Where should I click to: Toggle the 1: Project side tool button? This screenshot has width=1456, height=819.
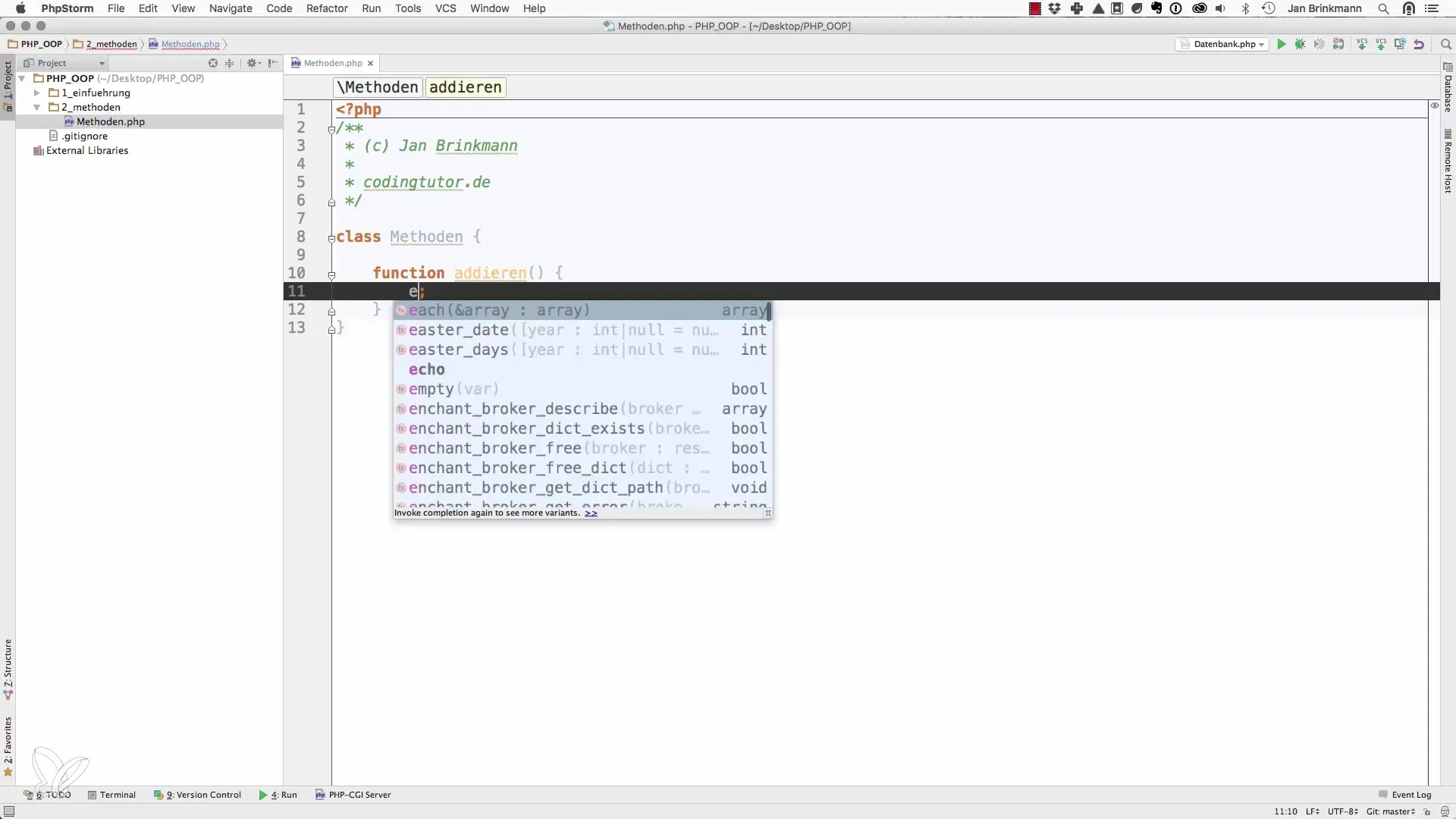(8, 86)
